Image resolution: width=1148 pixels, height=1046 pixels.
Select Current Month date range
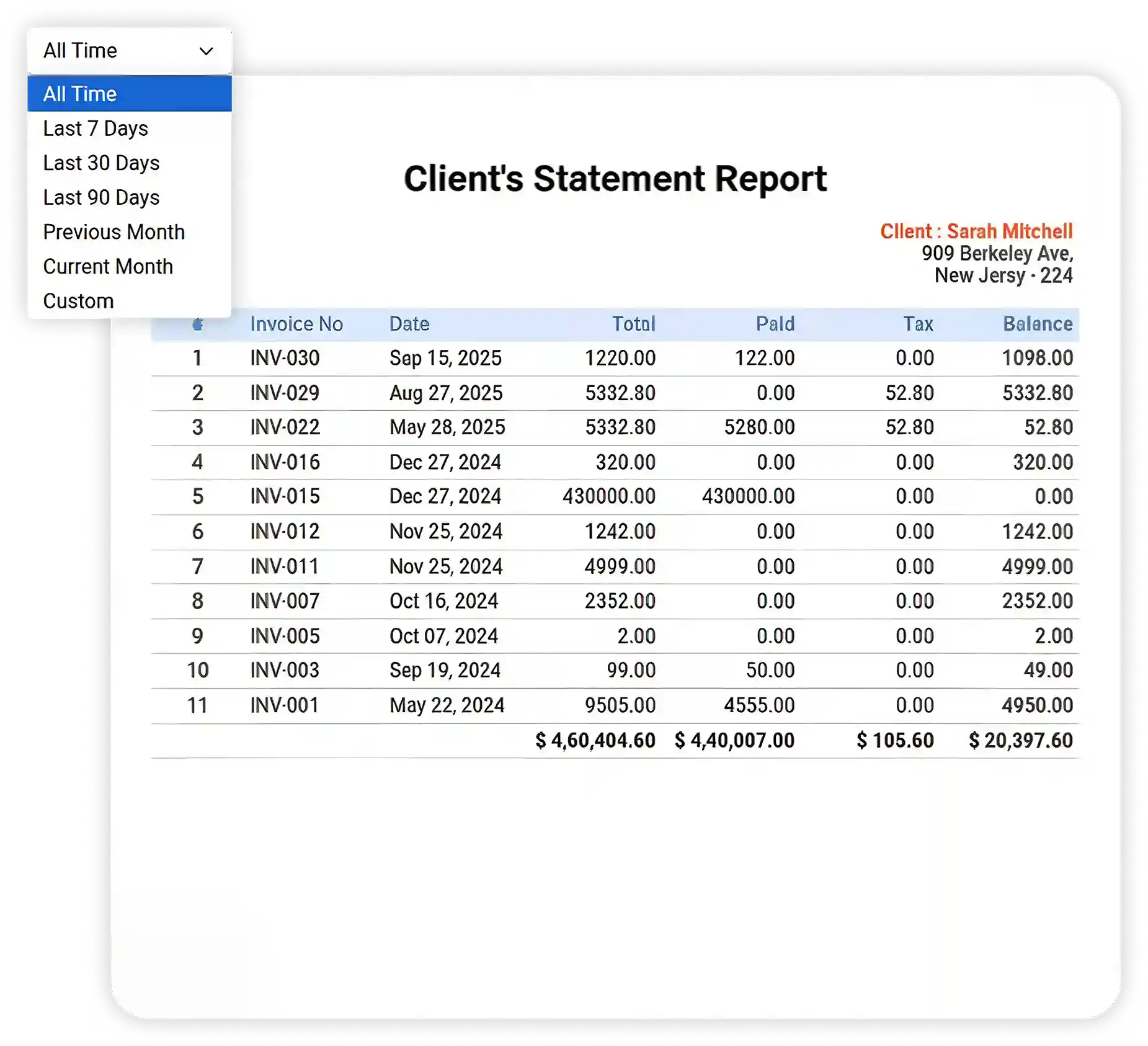[x=108, y=266]
